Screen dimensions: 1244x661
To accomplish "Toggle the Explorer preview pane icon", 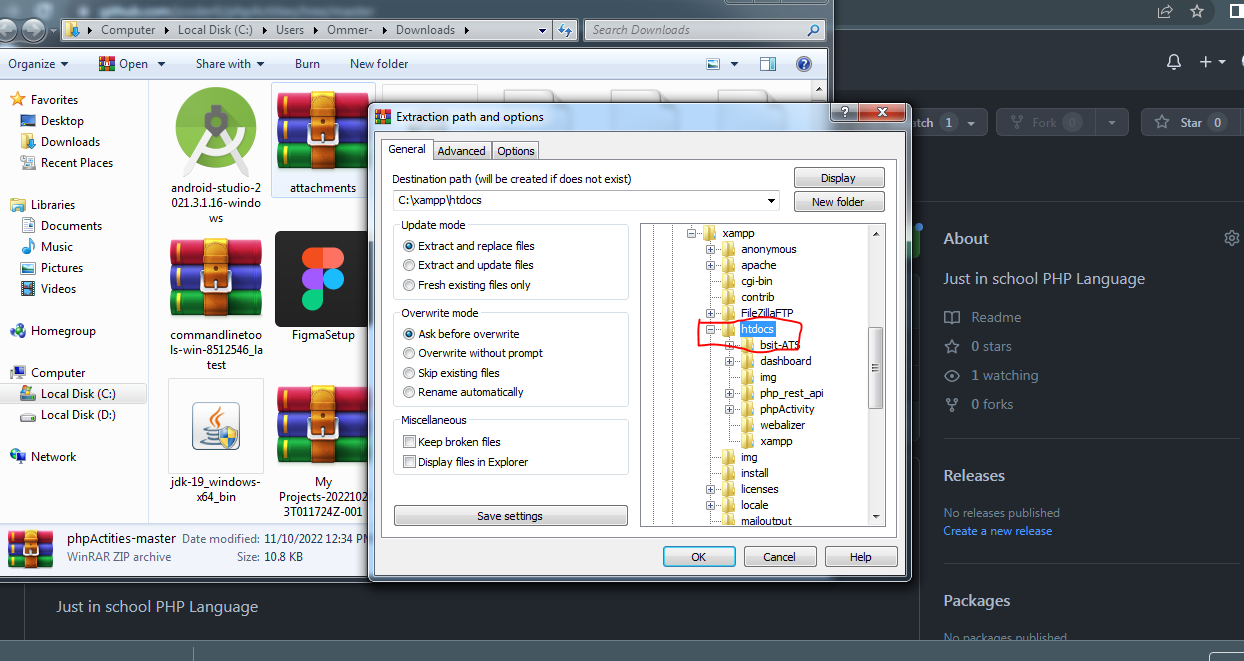I will tap(767, 64).
